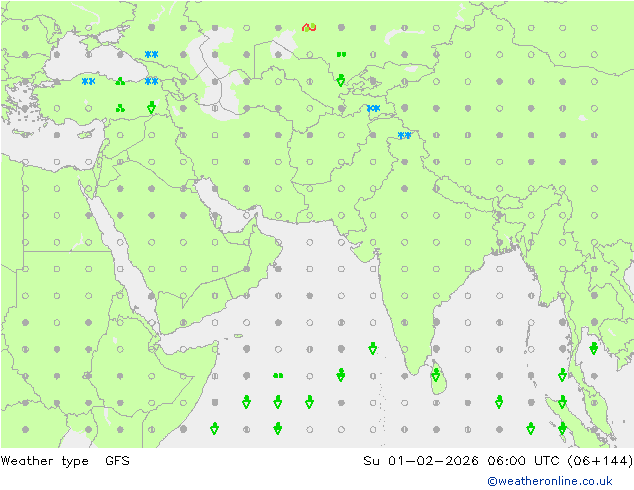This screenshot has height=490, width=634.
Task: Select the blue snow symbol over Kashmir
Action: point(404,135)
